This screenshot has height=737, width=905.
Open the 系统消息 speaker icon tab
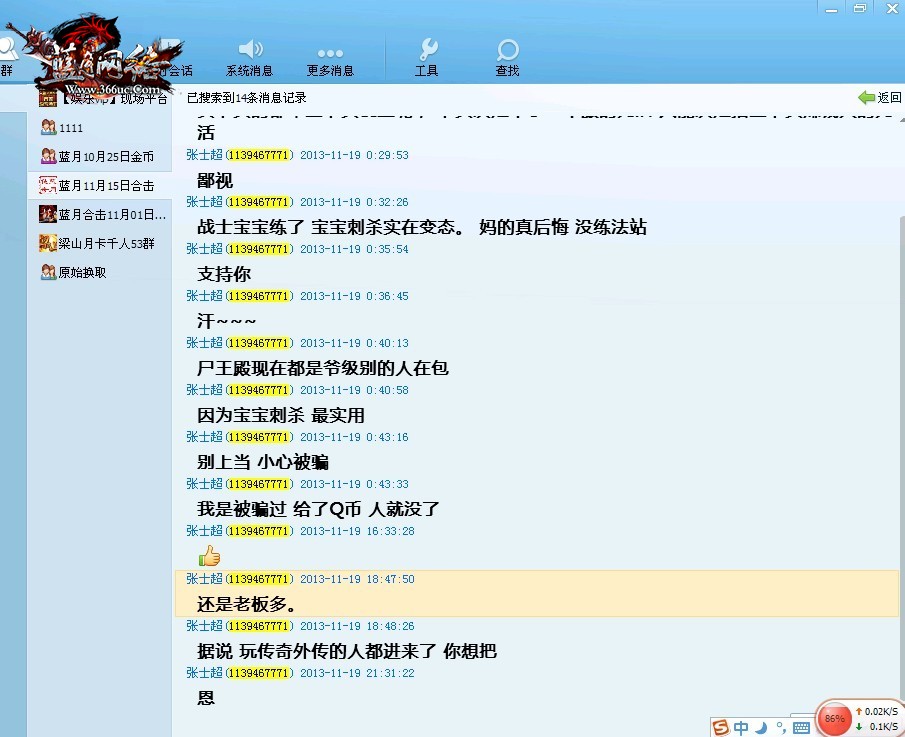click(249, 57)
